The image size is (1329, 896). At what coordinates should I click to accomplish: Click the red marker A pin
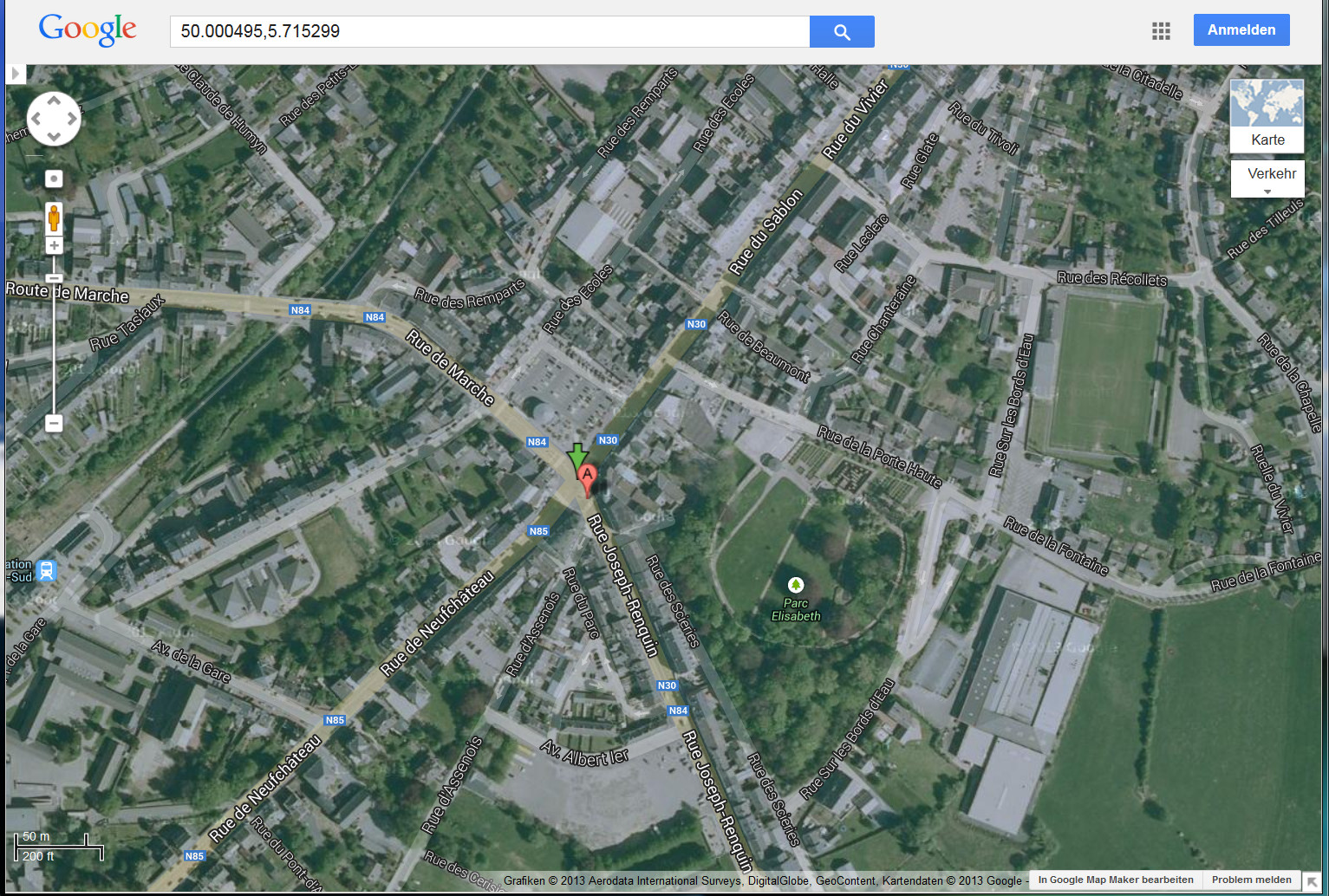pyautogui.click(x=587, y=477)
